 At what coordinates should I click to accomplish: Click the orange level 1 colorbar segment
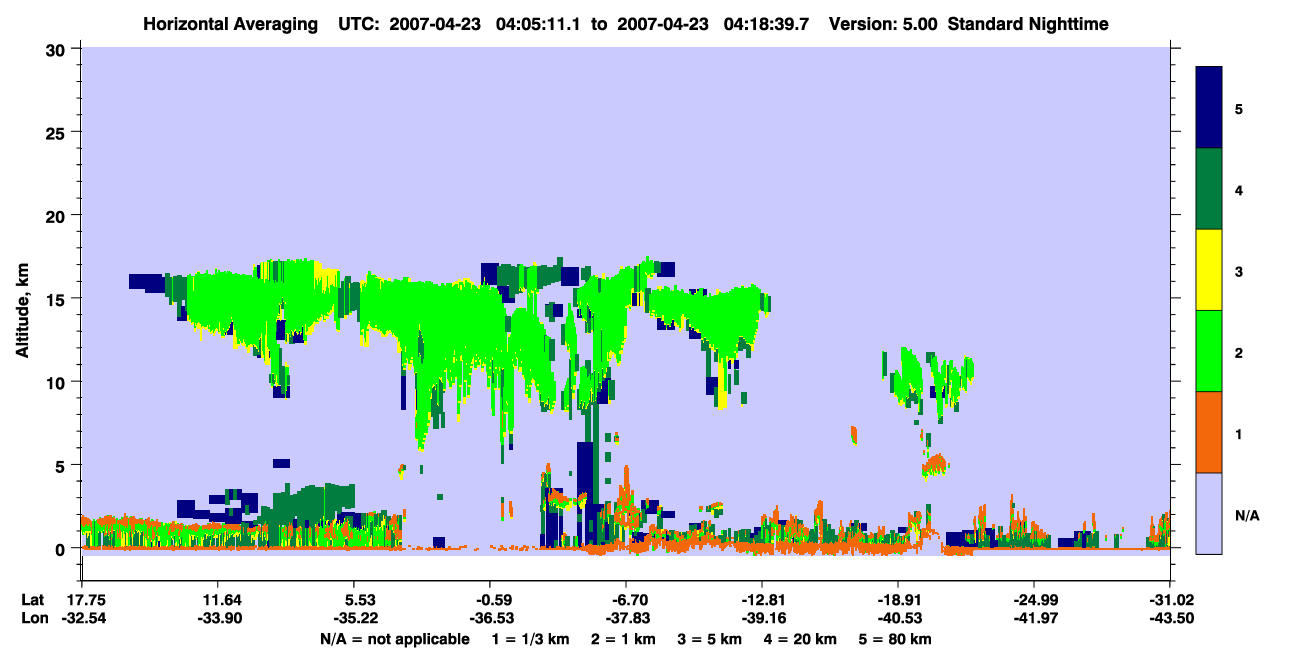coord(1209,431)
